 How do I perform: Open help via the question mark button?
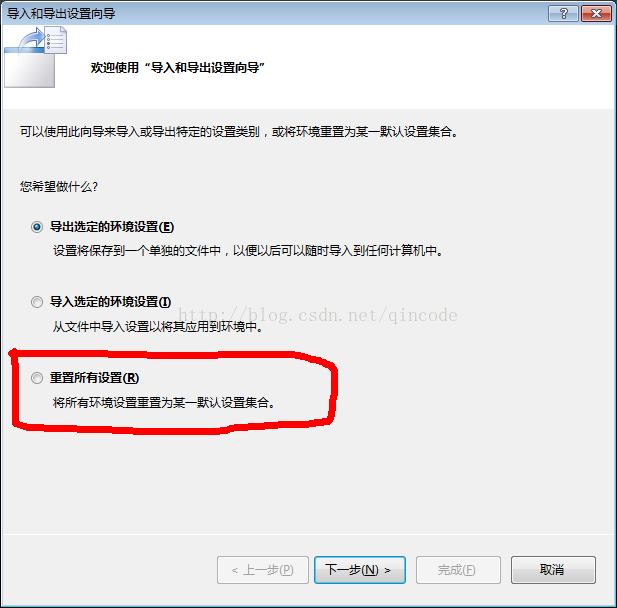[x=563, y=13]
